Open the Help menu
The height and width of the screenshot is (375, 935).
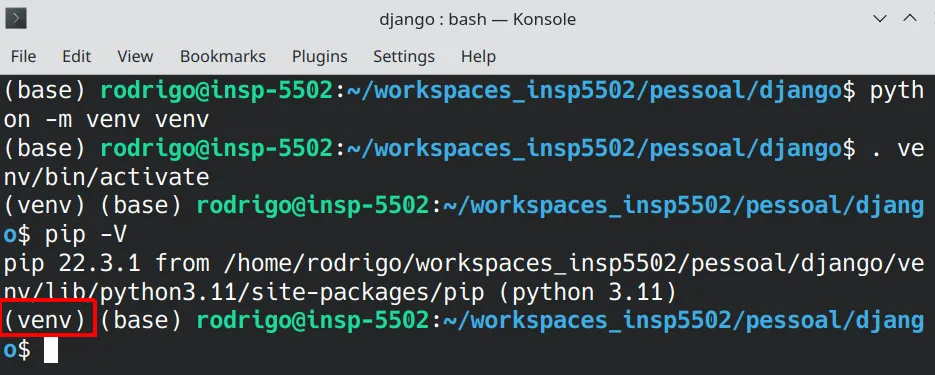pyautogui.click(x=478, y=57)
